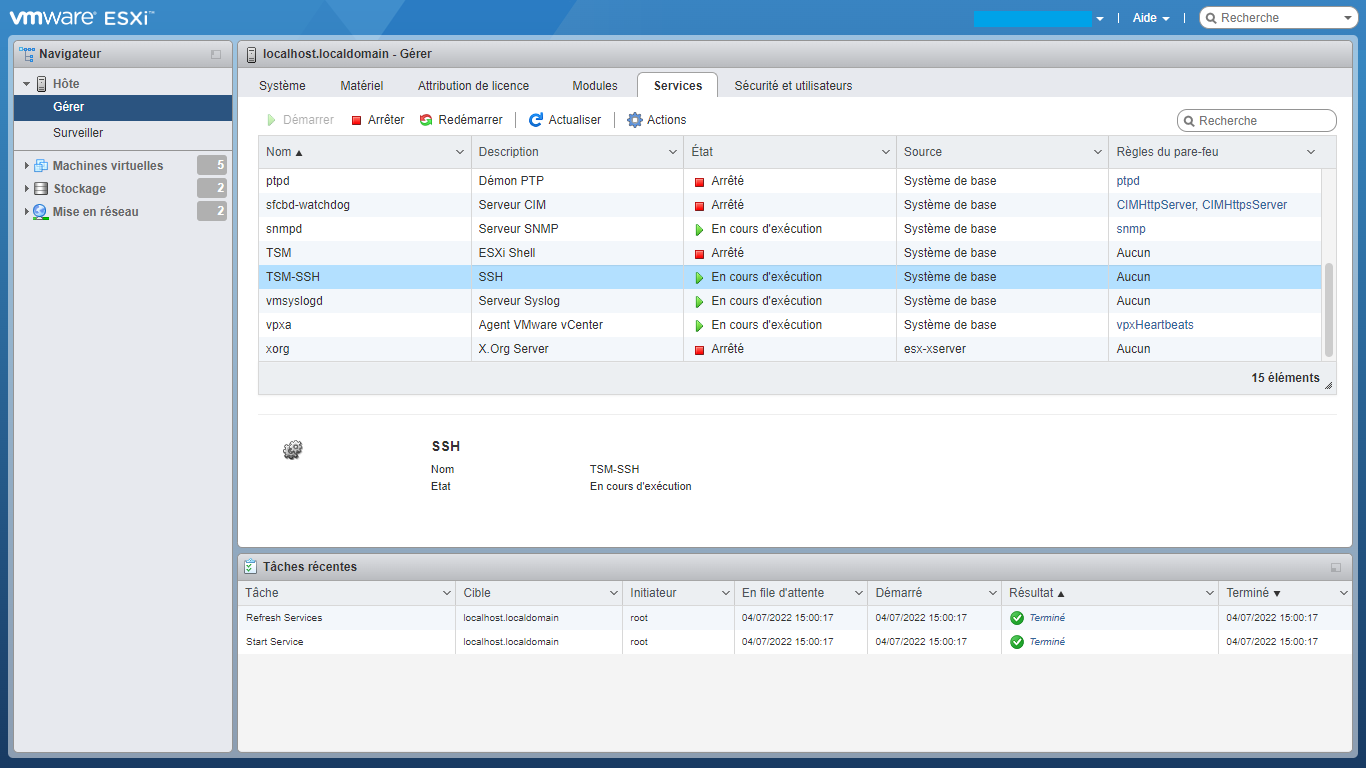Viewport: 1366px width, 768px height.
Task: Click the stopped status icon of ptpd
Action: [700, 182]
